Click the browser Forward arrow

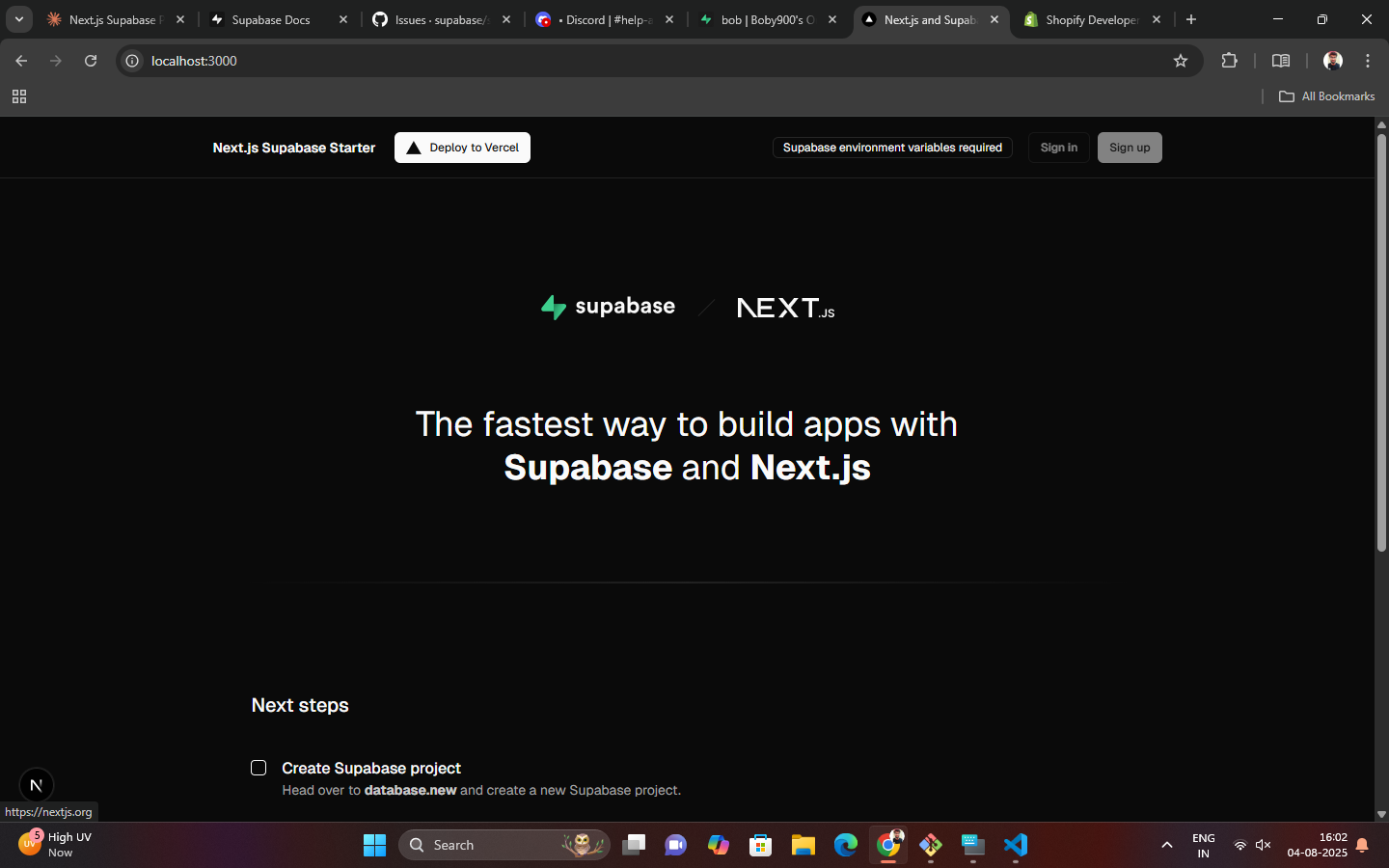(56, 61)
